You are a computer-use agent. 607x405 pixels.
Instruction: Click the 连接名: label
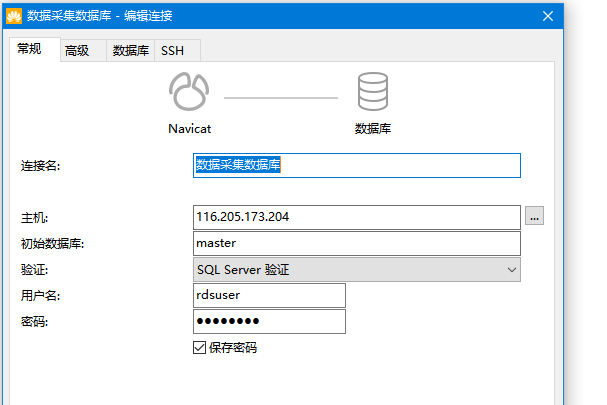40,166
